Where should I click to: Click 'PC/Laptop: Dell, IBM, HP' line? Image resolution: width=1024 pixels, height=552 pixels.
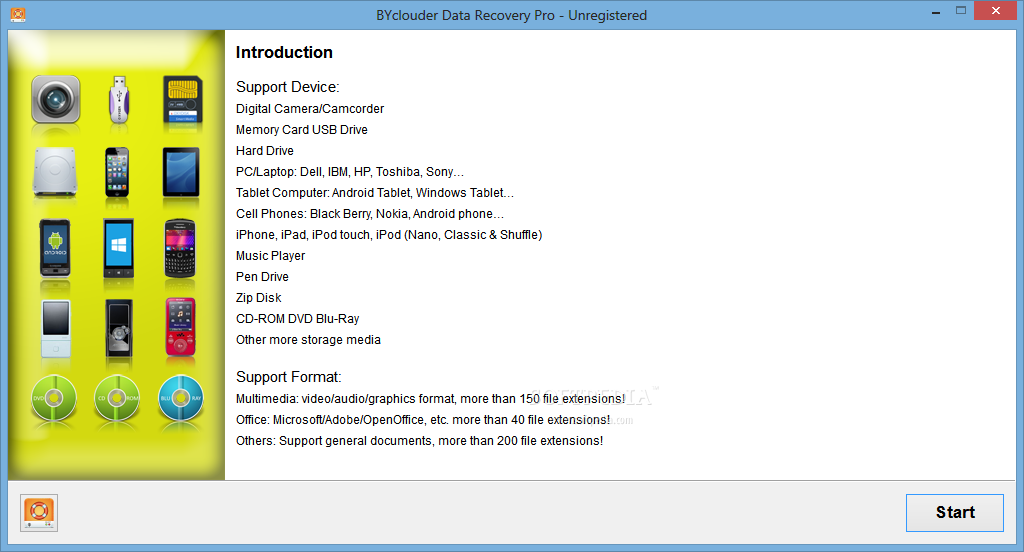tap(349, 172)
